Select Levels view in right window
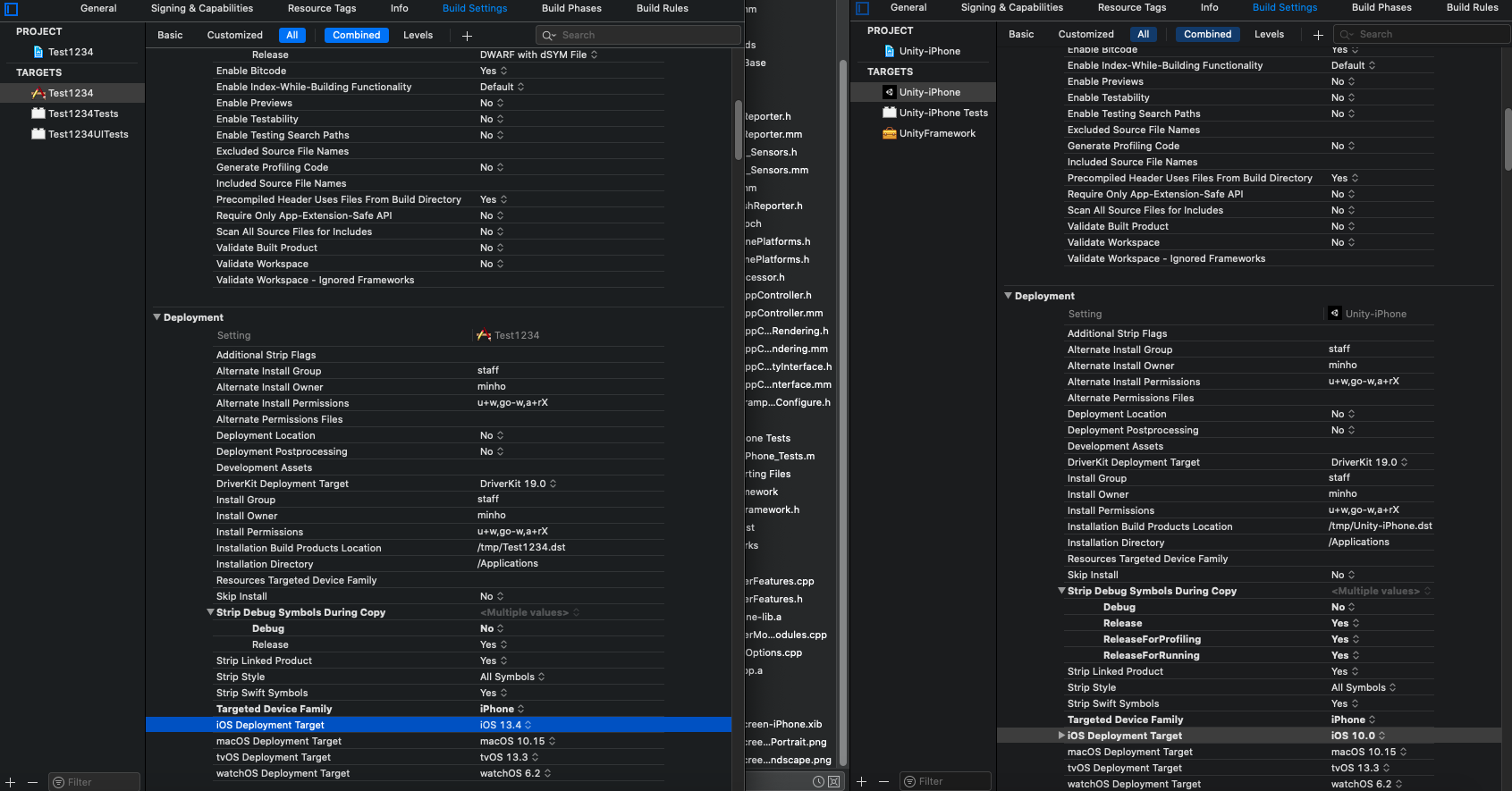1512x791 pixels. [1269, 34]
